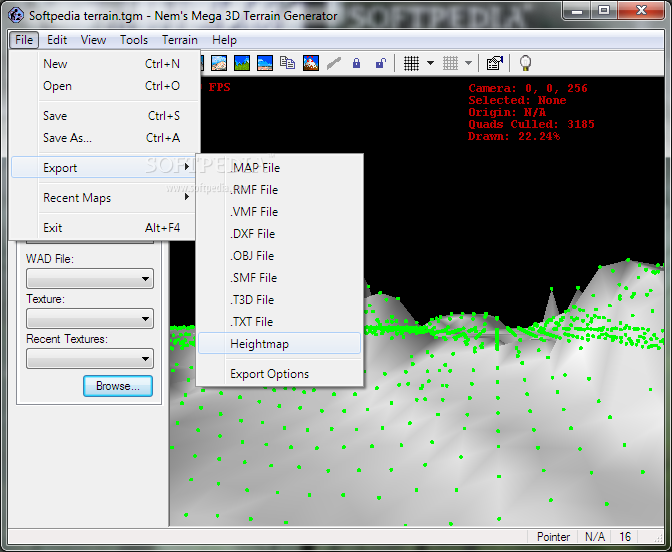This screenshot has height=552, width=672.
Task: Toggle the light bulb toolbar icon
Action: pyautogui.click(x=525, y=63)
